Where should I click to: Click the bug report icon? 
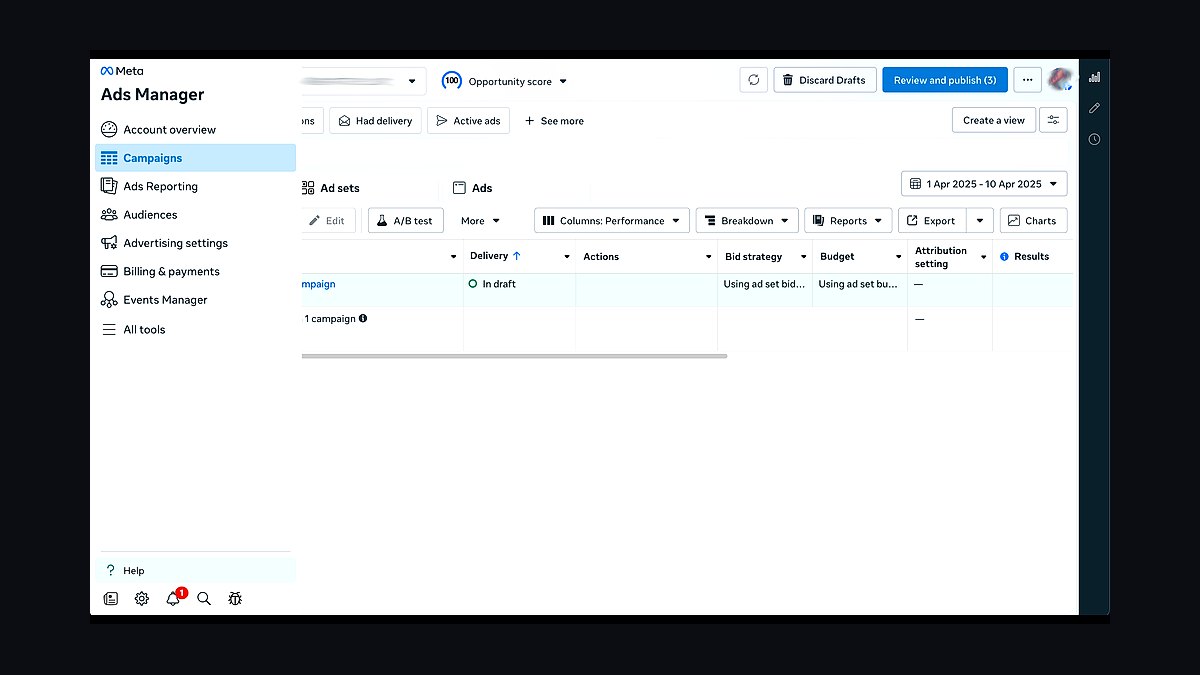(x=235, y=599)
